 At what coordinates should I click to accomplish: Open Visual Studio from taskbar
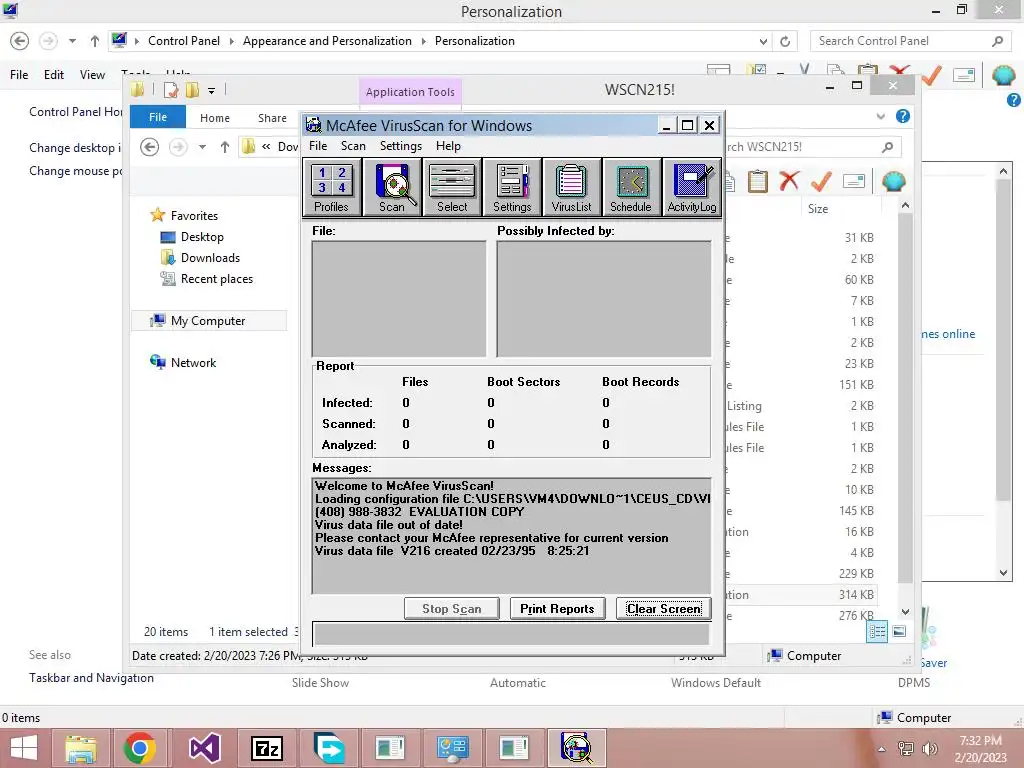(204, 748)
